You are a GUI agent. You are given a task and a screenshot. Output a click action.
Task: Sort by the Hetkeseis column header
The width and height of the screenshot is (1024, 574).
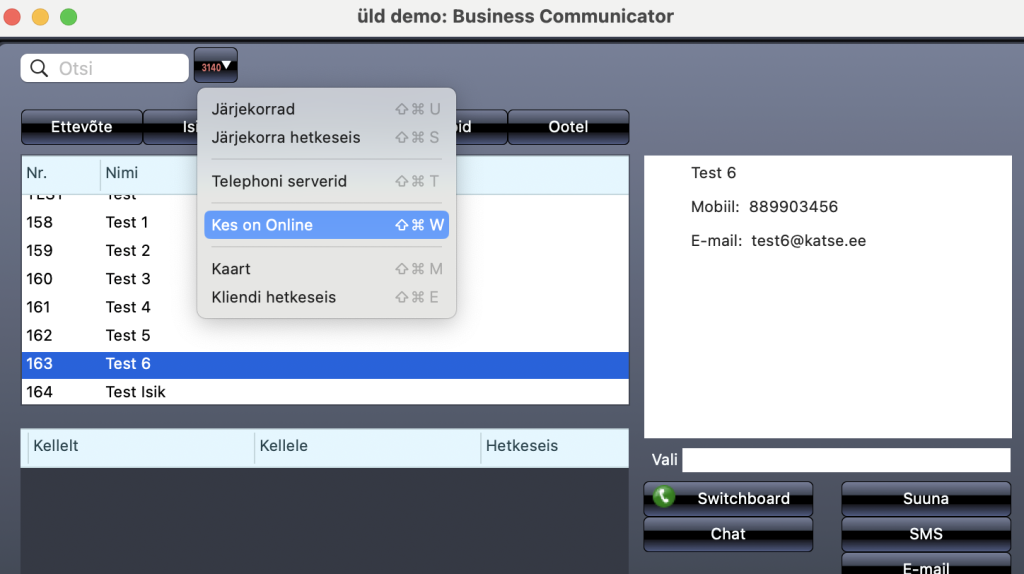pyautogui.click(x=521, y=446)
